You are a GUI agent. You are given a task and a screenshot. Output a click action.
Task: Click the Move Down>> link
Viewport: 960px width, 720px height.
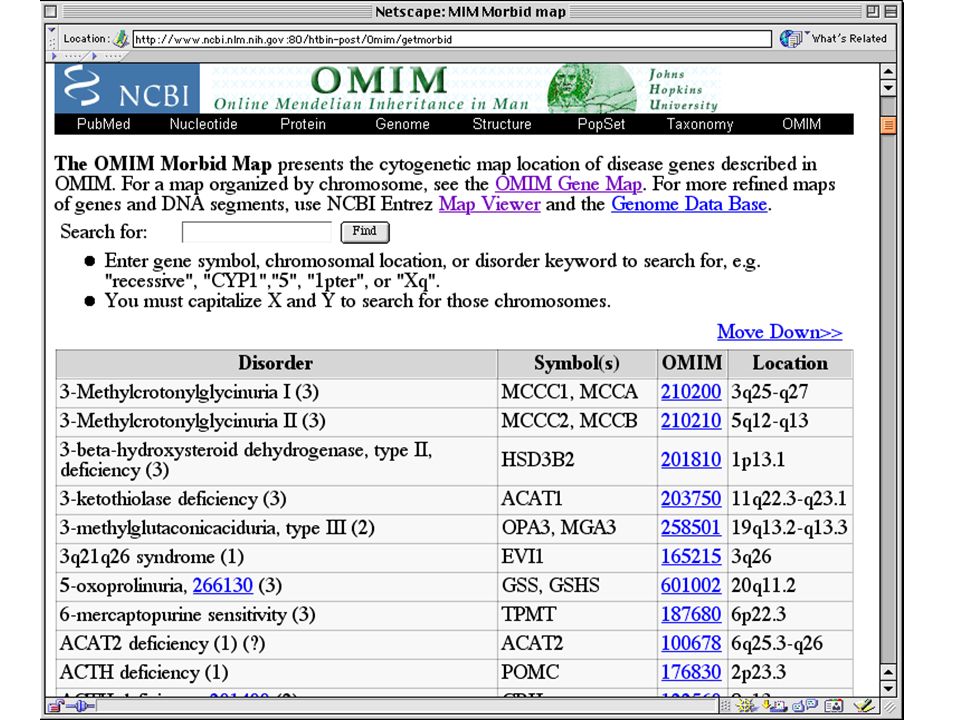(x=779, y=331)
